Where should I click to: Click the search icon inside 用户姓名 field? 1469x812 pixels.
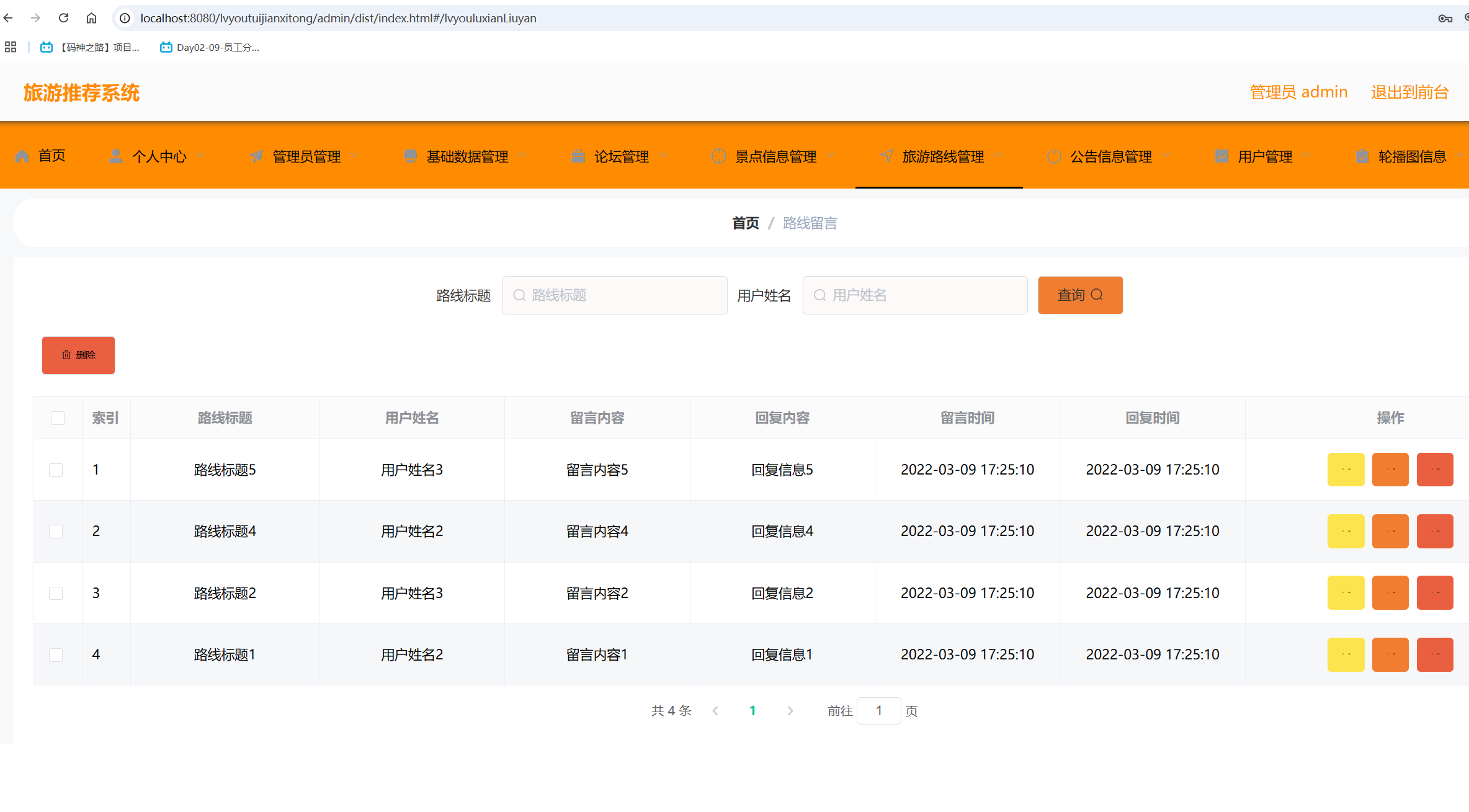pyautogui.click(x=819, y=295)
